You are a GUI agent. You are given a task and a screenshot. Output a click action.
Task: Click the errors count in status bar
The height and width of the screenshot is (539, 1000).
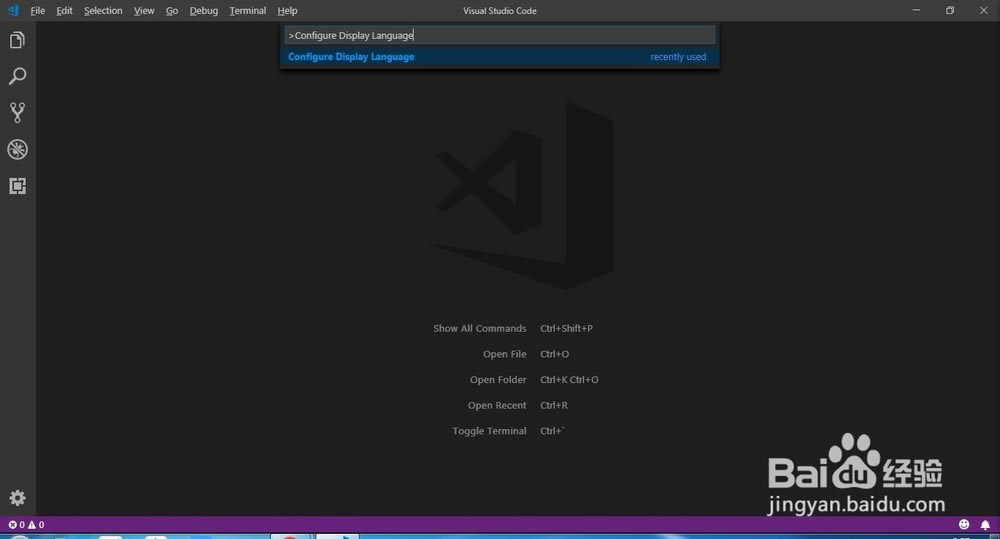pos(17,524)
